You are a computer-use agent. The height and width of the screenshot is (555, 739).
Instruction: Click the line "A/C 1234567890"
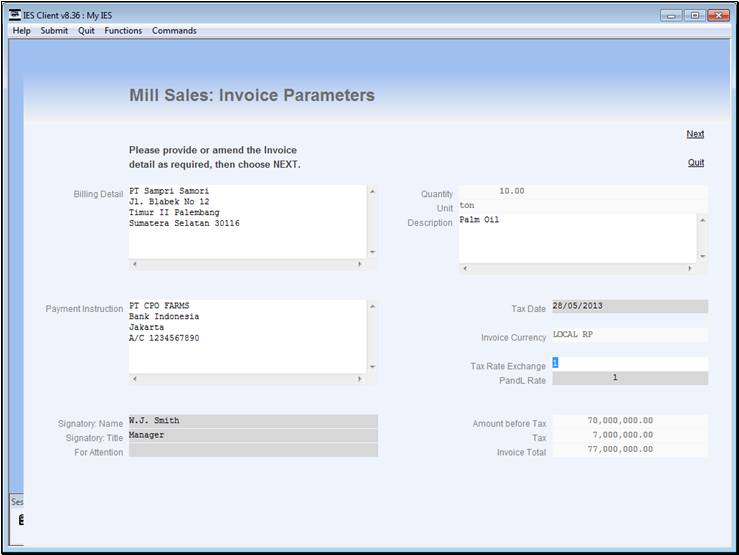pyautogui.click(x=164, y=338)
